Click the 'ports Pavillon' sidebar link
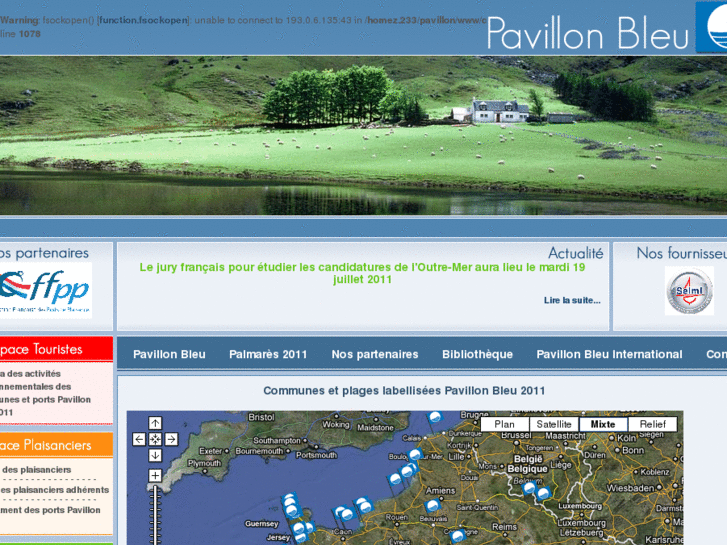 pos(50,510)
